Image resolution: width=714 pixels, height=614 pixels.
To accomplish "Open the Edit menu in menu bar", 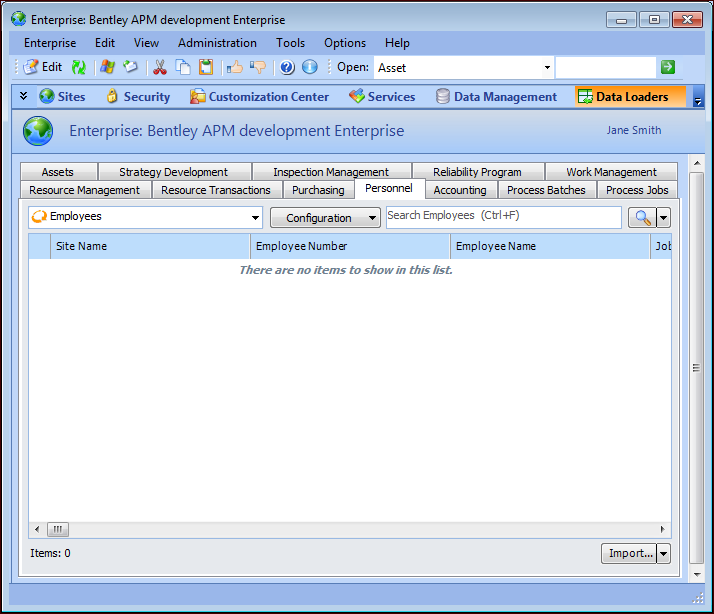I will click(x=105, y=43).
